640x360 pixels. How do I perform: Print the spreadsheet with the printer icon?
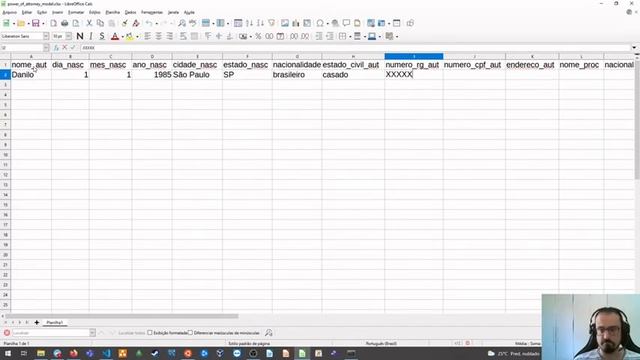[64, 23]
